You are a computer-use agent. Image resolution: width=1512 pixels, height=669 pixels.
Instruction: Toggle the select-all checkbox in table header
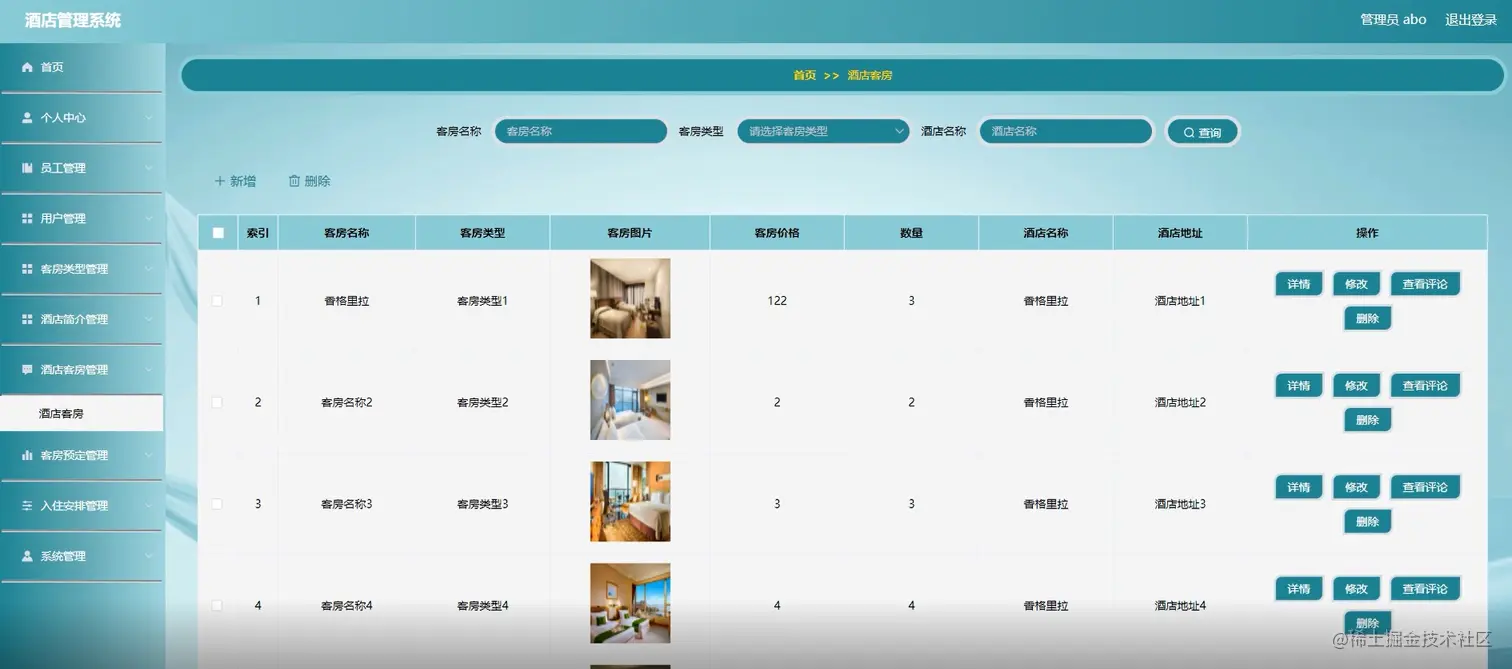click(x=218, y=233)
